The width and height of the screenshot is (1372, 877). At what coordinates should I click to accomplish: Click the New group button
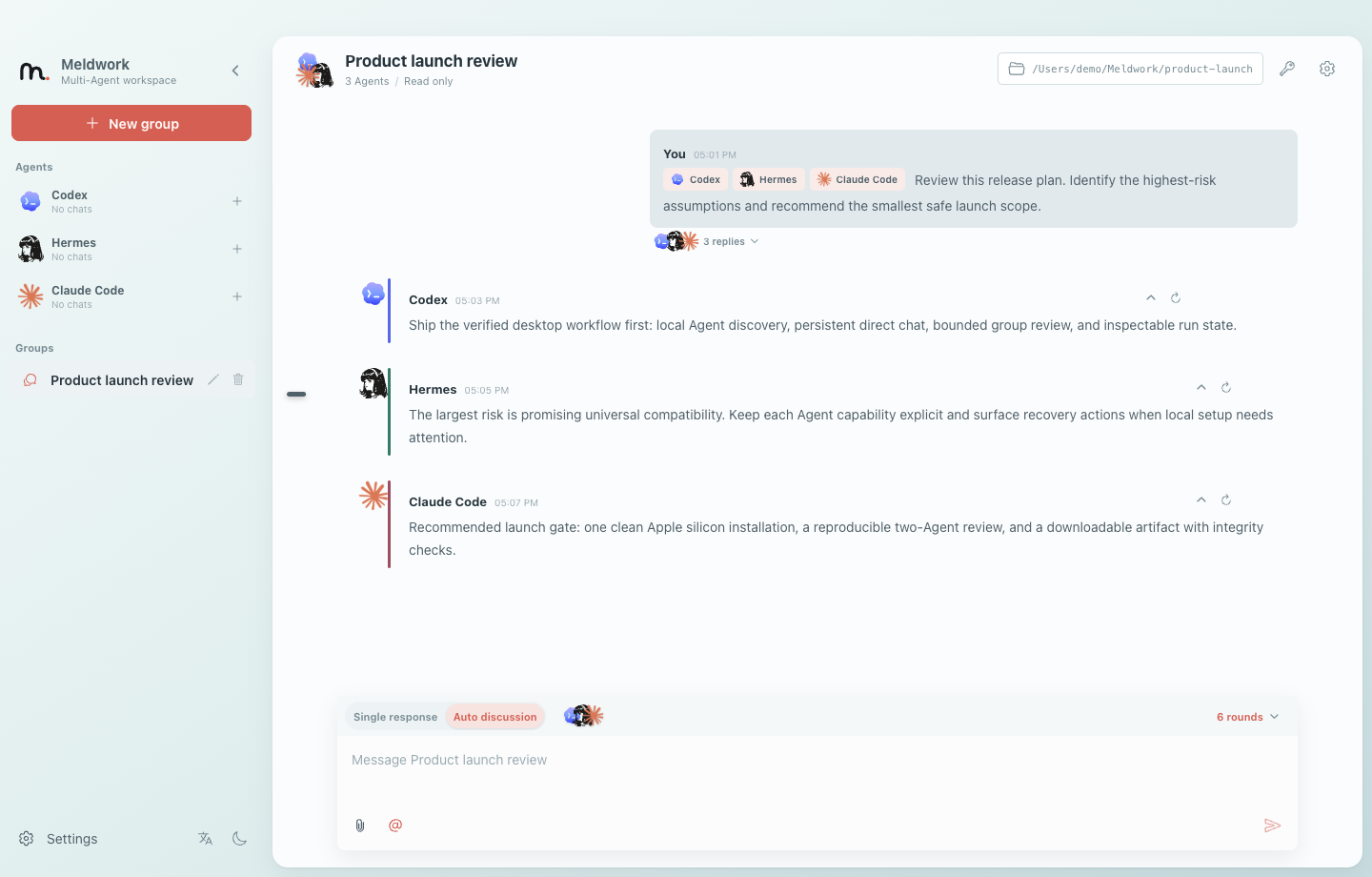pos(131,123)
